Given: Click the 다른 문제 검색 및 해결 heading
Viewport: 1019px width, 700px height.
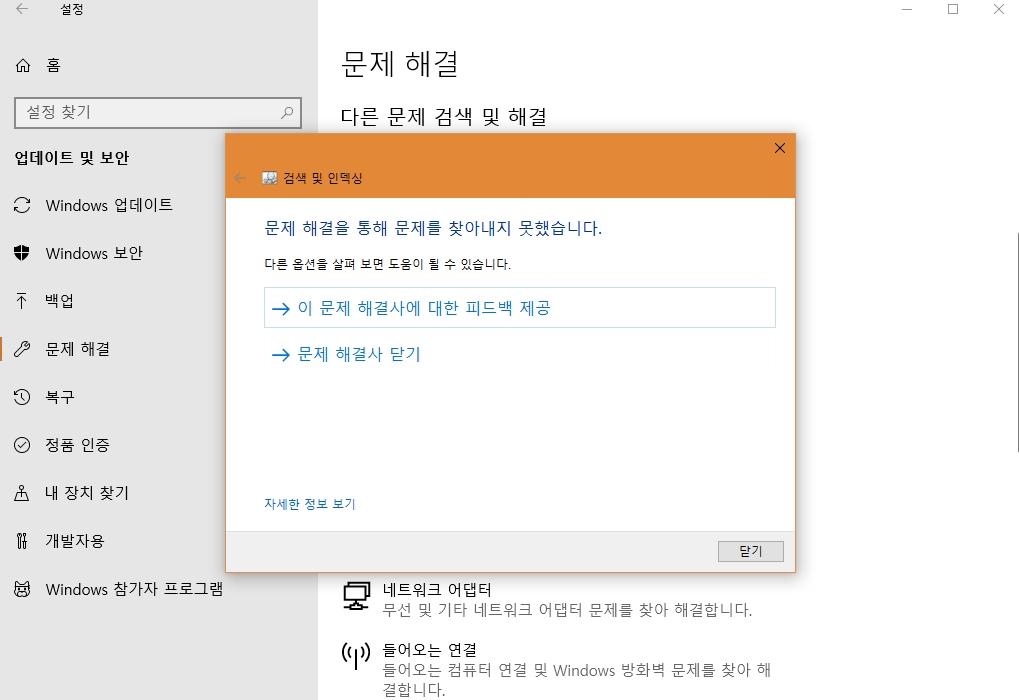Looking at the screenshot, I should click(444, 117).
